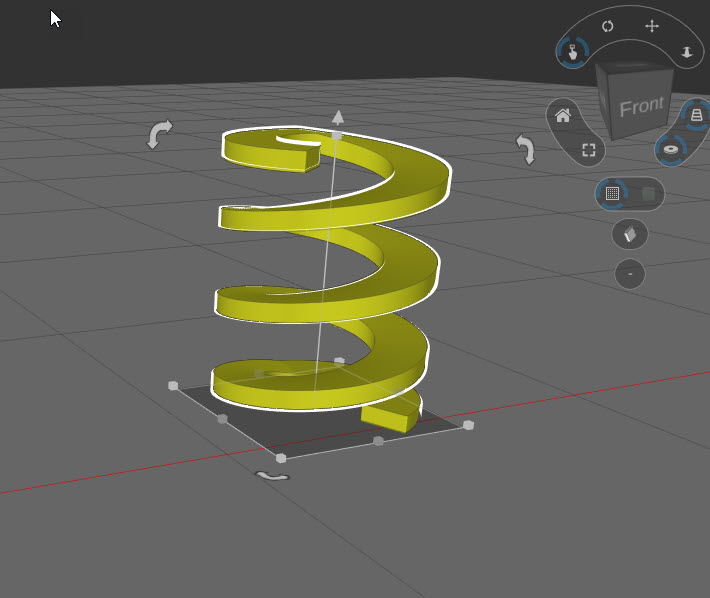Click the right curved rotate arrow
Screen dimensions: 710x598
point(527,149)
